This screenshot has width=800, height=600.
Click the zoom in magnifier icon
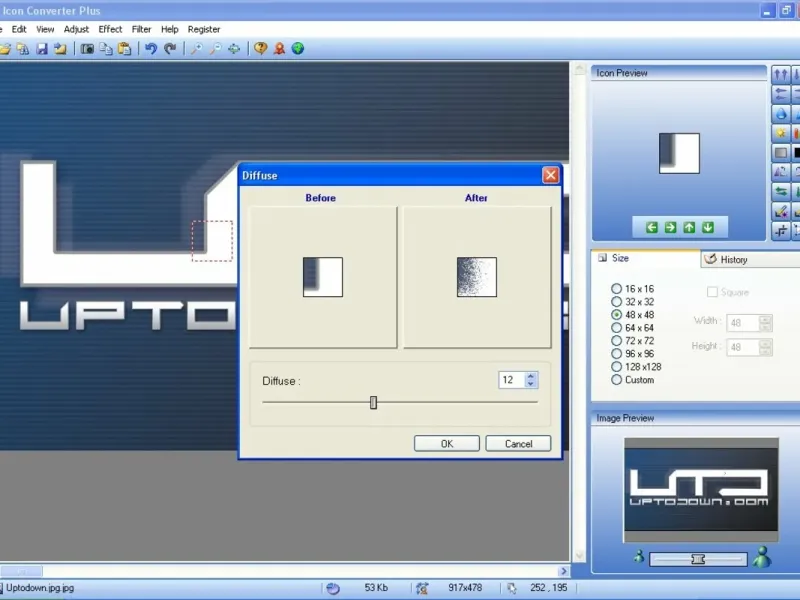[x=196, y=49]
